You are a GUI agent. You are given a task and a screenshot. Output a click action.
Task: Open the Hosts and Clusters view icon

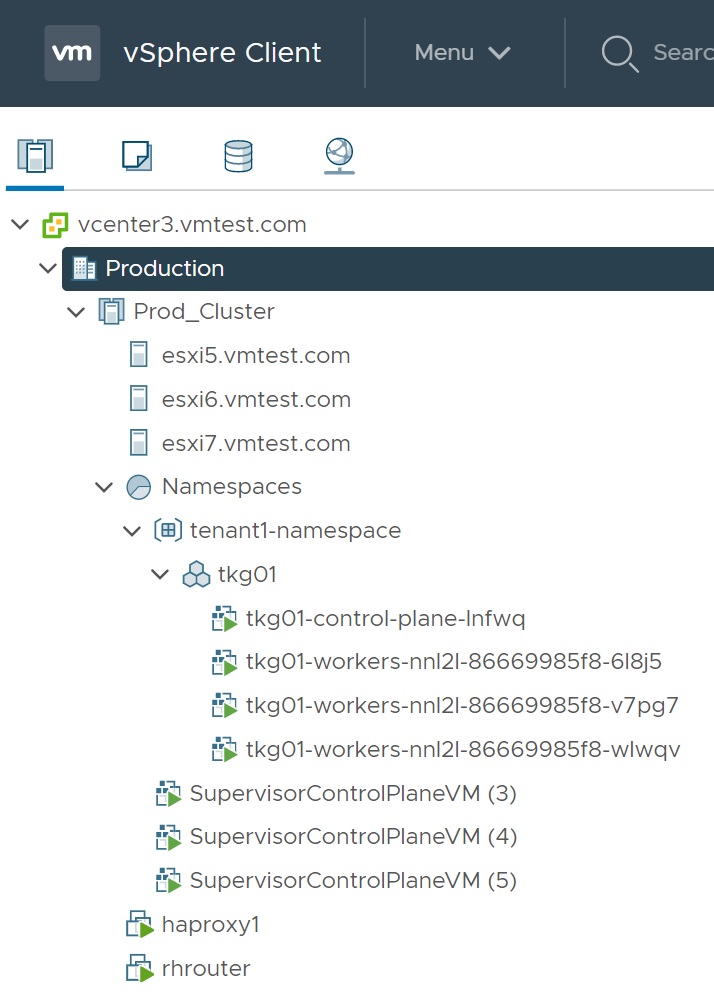pyautogui.click(x=35, y=155)
